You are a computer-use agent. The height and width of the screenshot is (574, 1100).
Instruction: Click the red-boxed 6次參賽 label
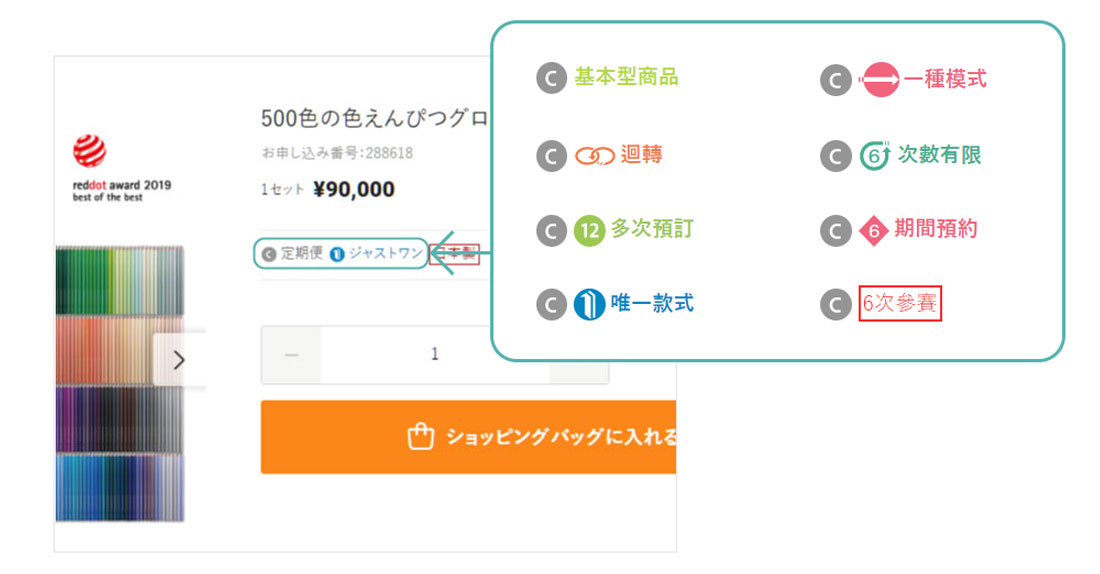coord(900,304)
